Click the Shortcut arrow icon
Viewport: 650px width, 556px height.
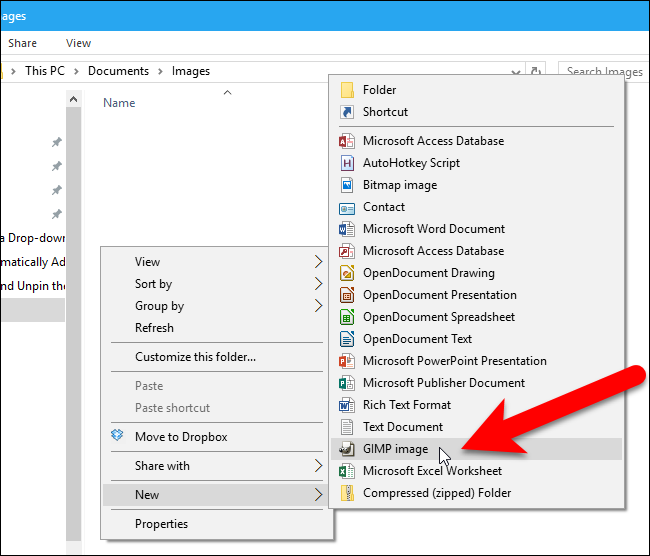pos(347,112)
